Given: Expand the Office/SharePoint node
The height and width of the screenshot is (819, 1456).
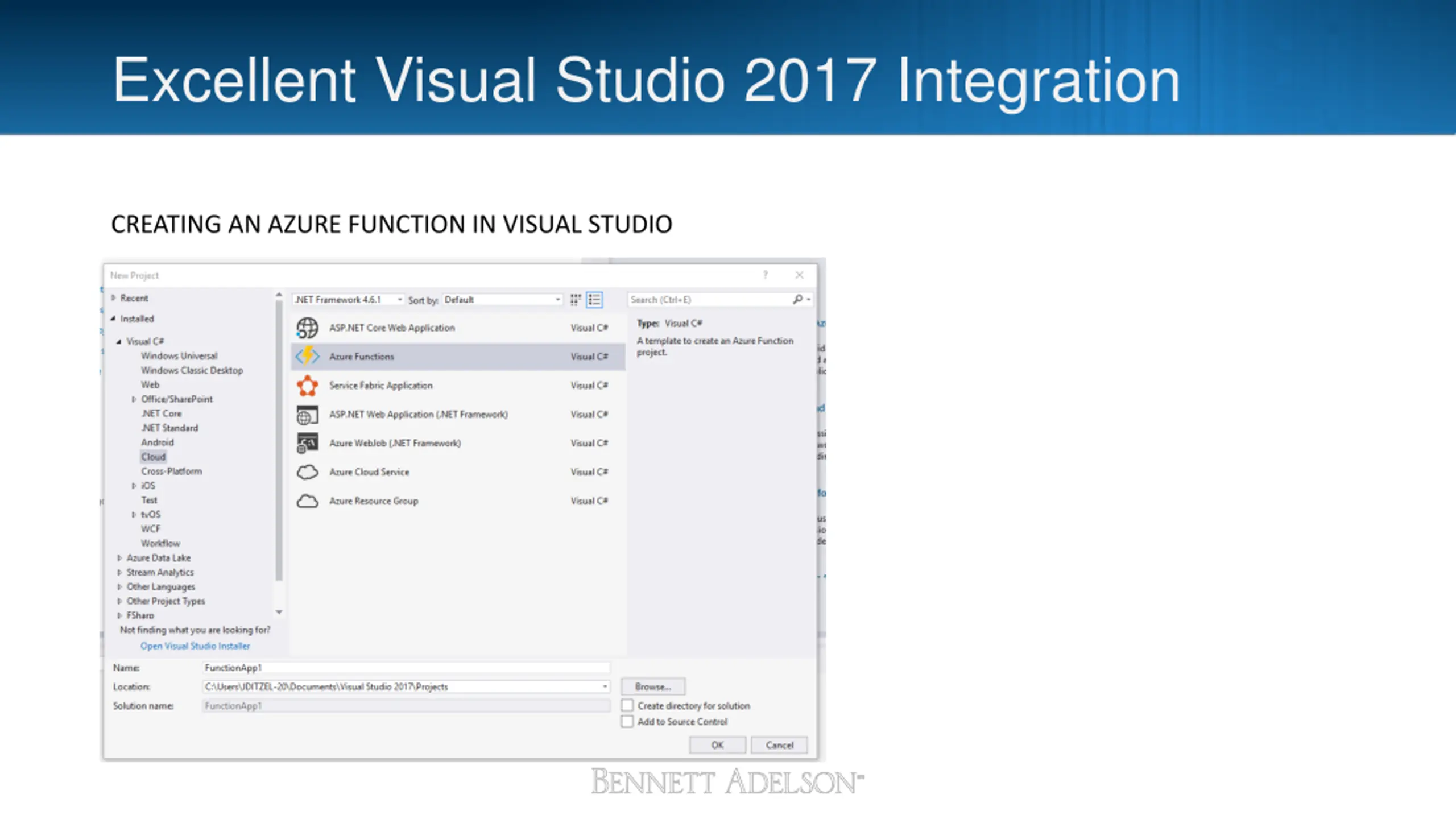Looking at the screenshot, I should pyautogui.click(x=134, y=399).
